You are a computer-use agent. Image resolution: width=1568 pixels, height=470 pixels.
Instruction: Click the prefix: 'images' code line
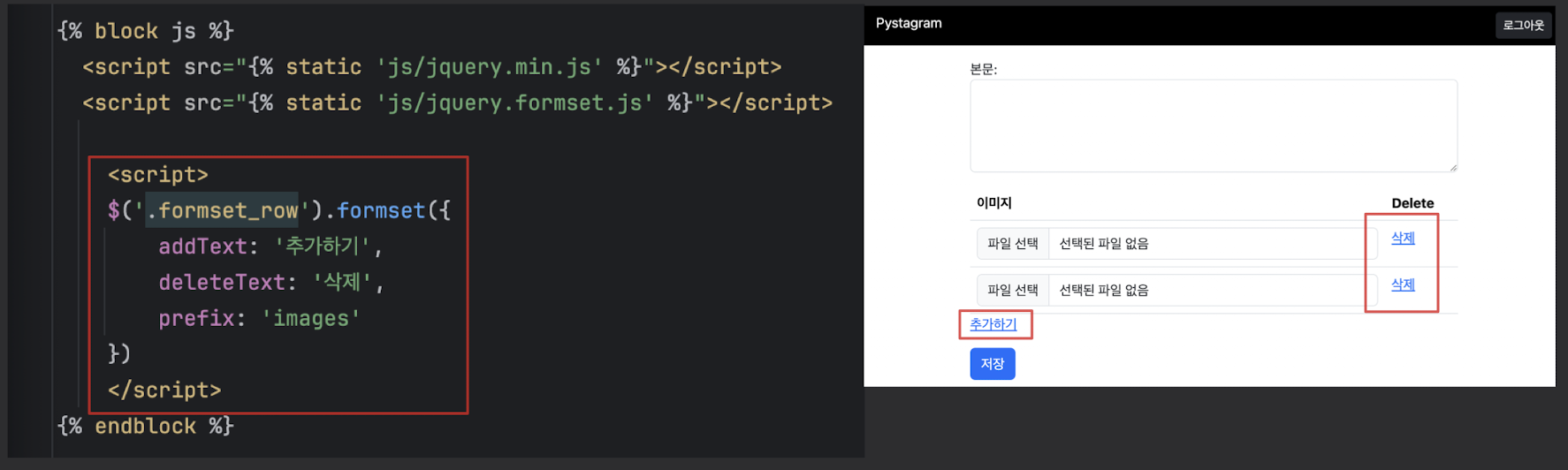[x=260, y=319]
